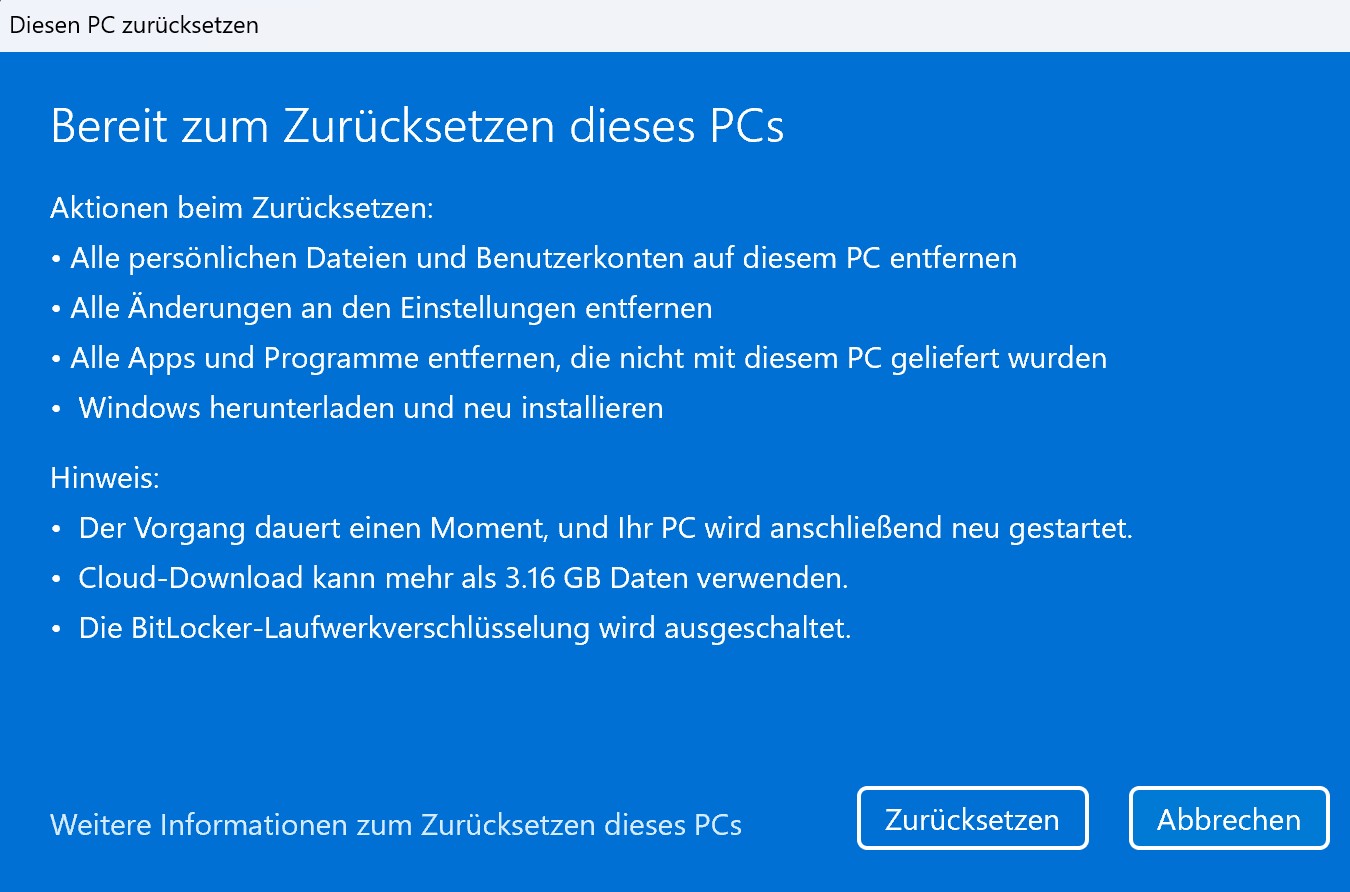Click 'Ihr PC wird anschließend neu gestartet'
Screen dimensions: 1350x892
(862, 527)
